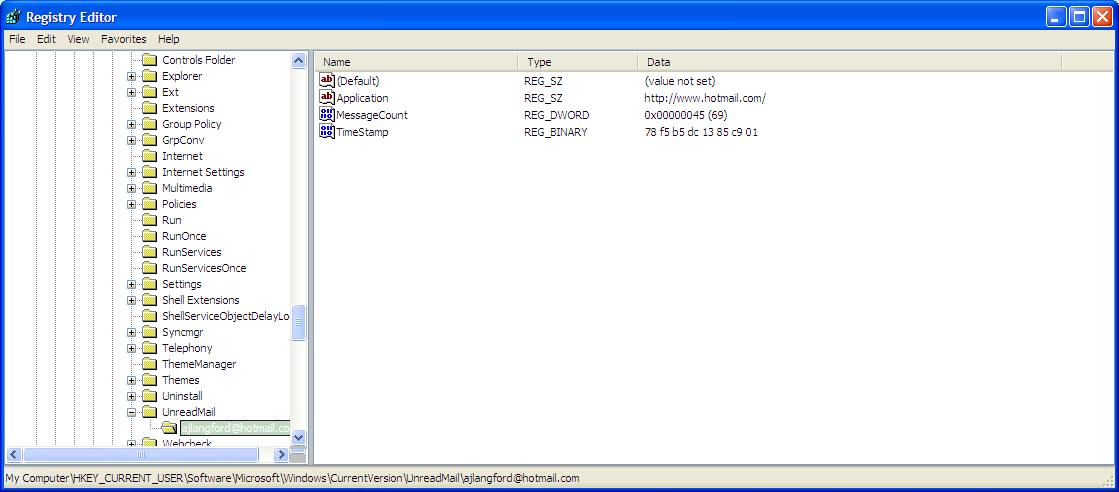Select the Policies tree item
This screenshot has width=1119, height=492.
(x=179, y=204)
